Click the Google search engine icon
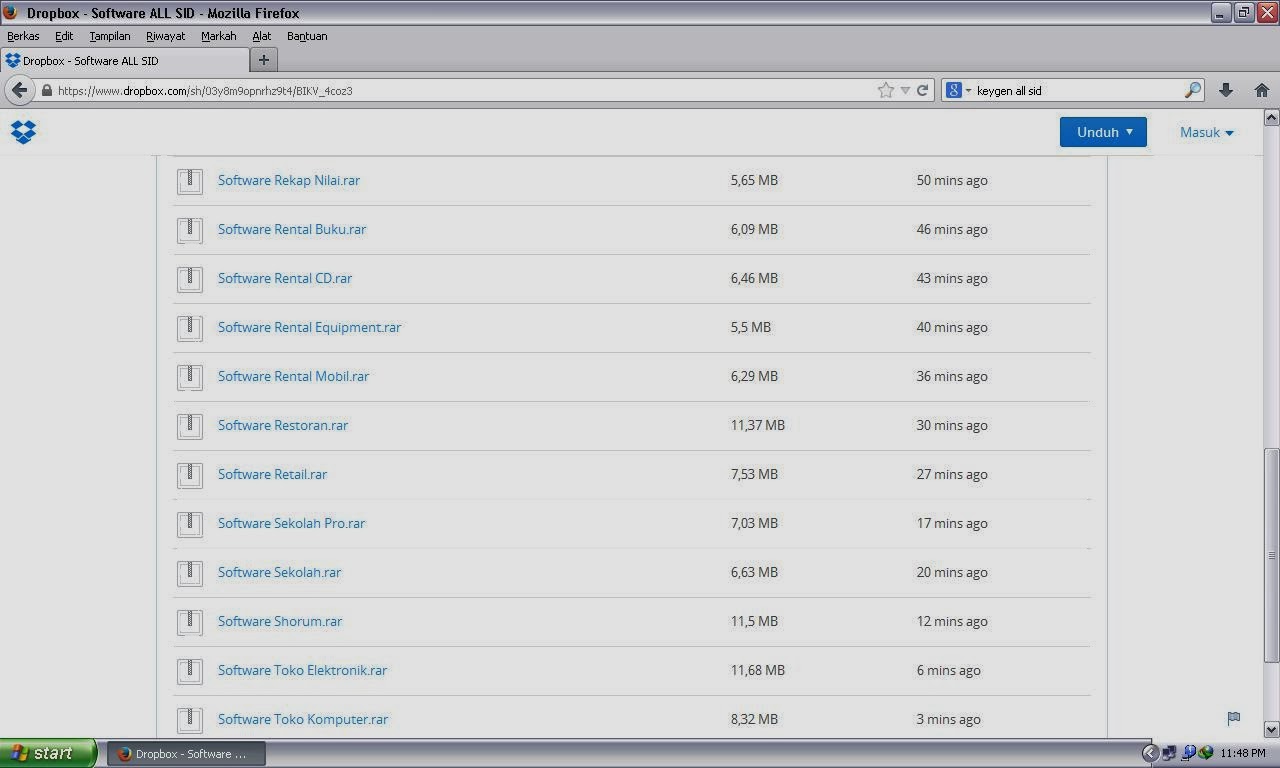1280x768 pixels. pyautogui.click(x=954, y=90)
